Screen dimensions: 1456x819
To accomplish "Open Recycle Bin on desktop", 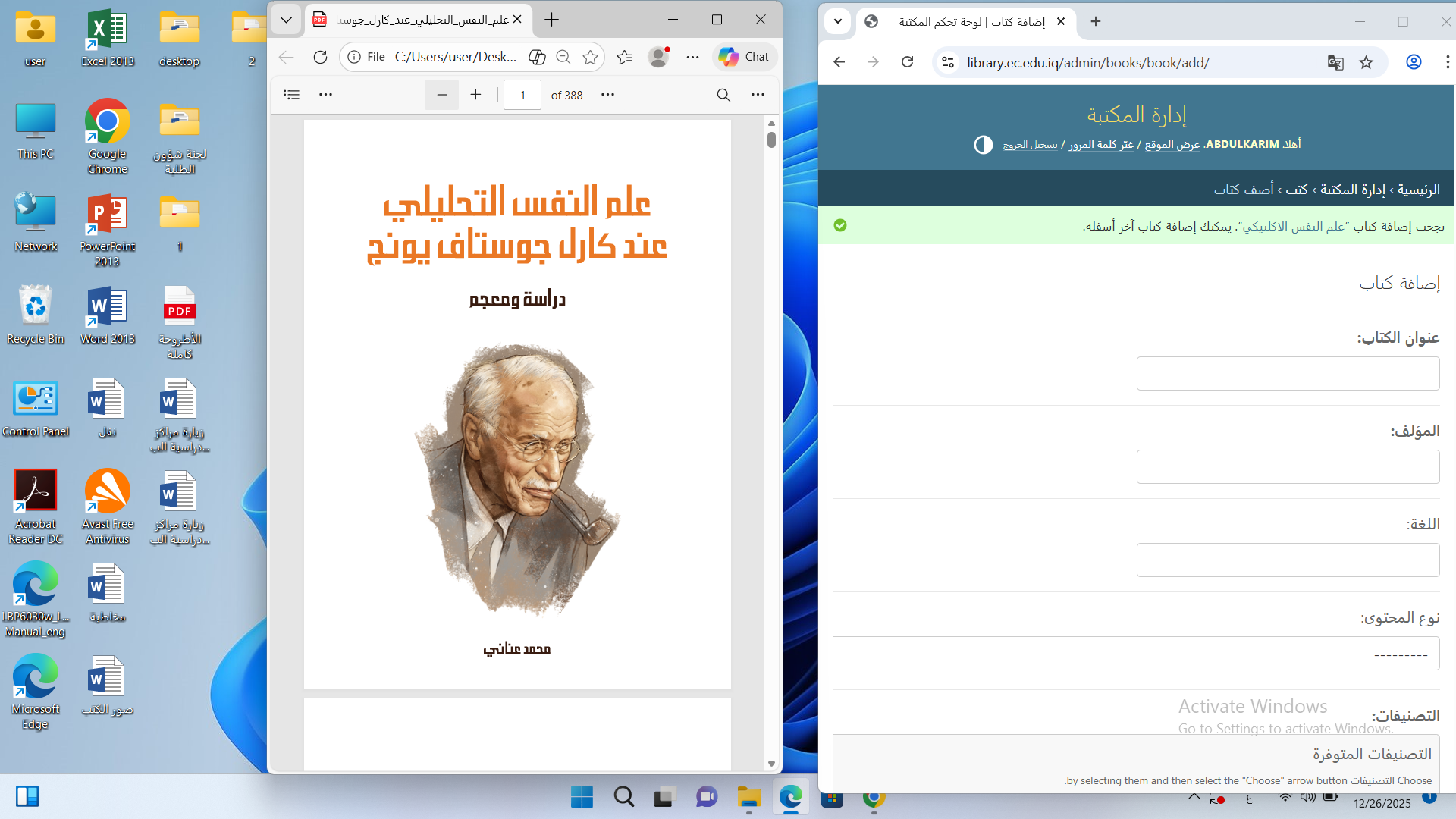I will point(36,315).
